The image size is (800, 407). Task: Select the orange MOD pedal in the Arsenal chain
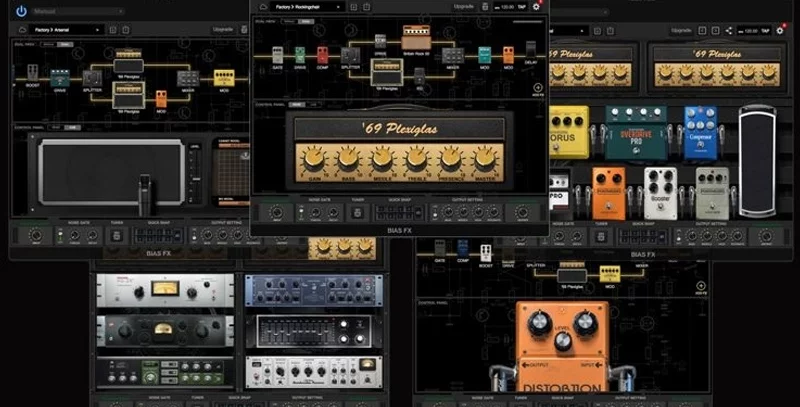161,99
